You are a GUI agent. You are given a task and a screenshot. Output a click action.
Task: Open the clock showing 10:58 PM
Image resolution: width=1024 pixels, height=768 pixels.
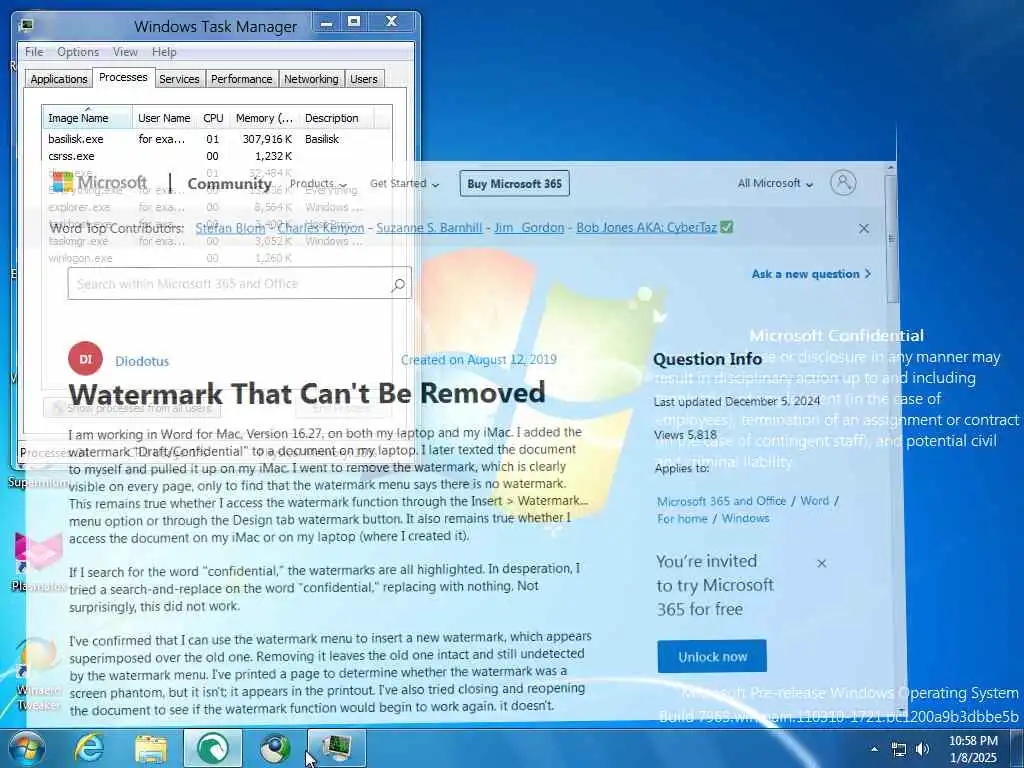click(972, 748)
